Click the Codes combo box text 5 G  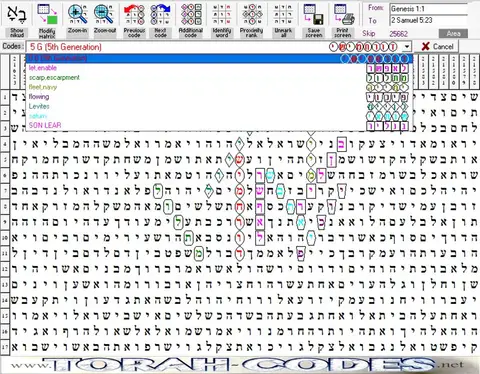tap(66, 47)
